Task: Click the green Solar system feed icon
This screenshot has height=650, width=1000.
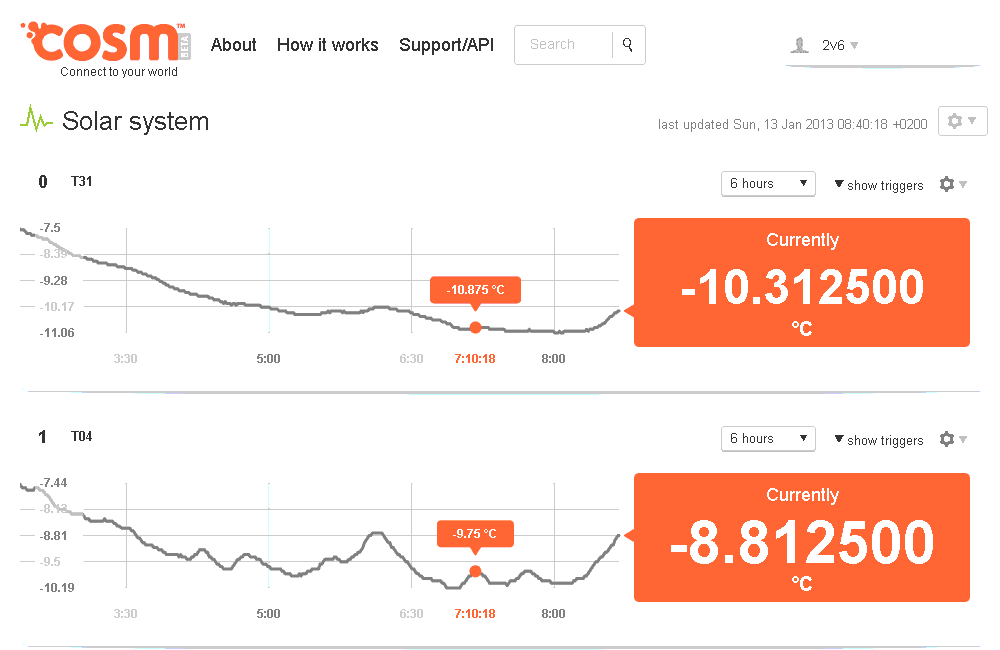Action: click(x=37, y=120)
